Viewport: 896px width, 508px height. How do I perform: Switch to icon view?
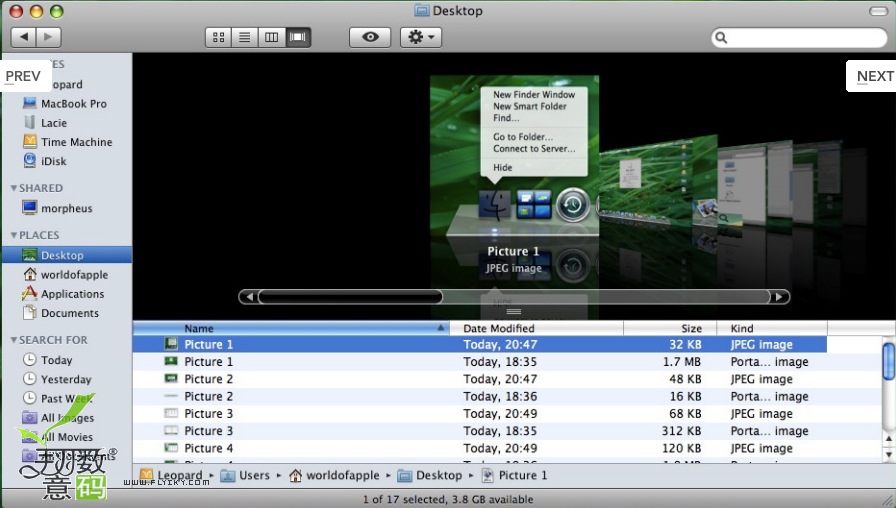tap(218, 37)
